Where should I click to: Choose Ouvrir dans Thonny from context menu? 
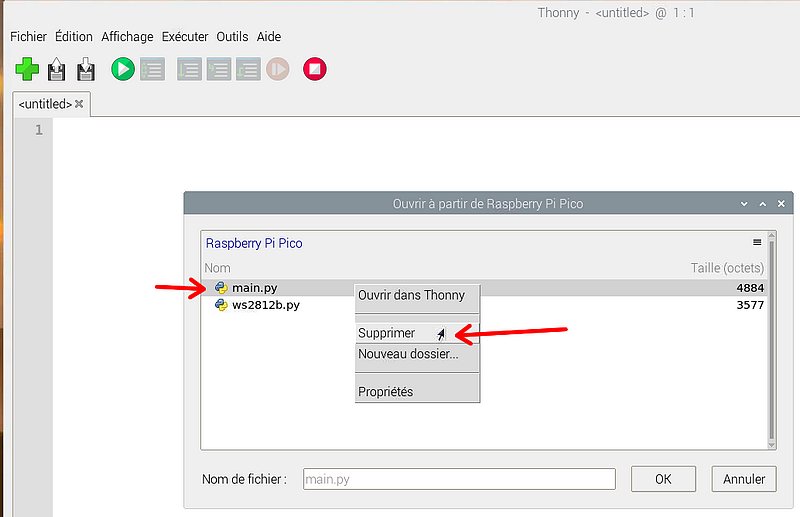click(417, 296)
